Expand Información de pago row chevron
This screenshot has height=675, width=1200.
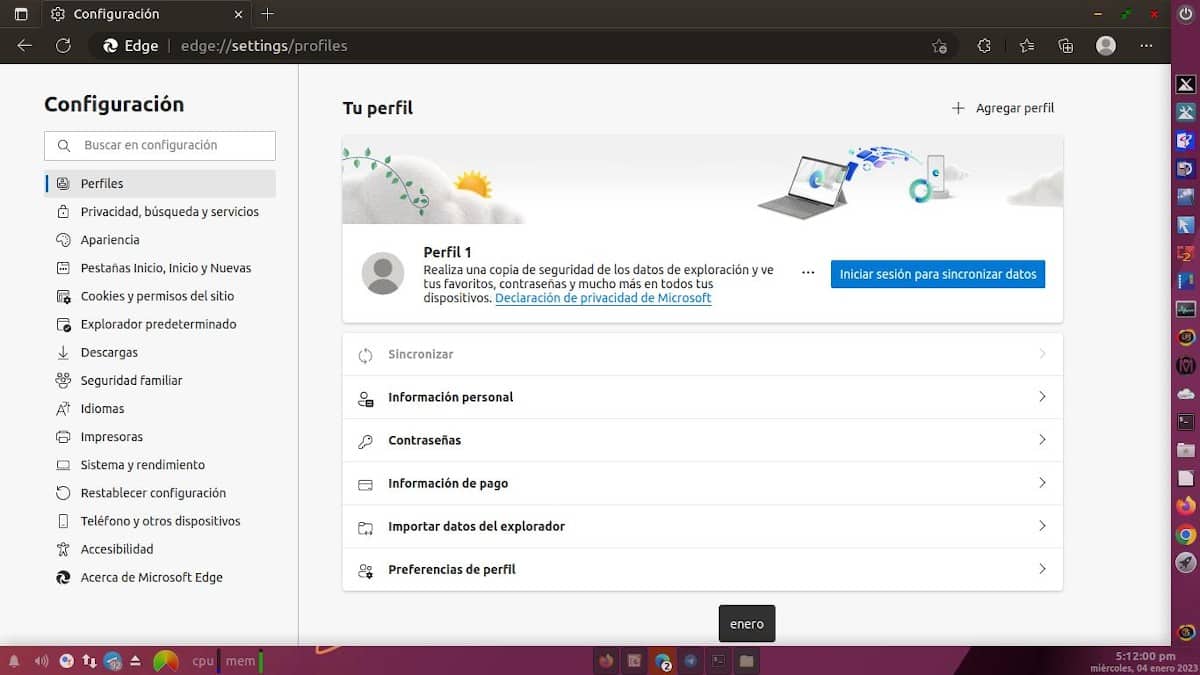1042,483
